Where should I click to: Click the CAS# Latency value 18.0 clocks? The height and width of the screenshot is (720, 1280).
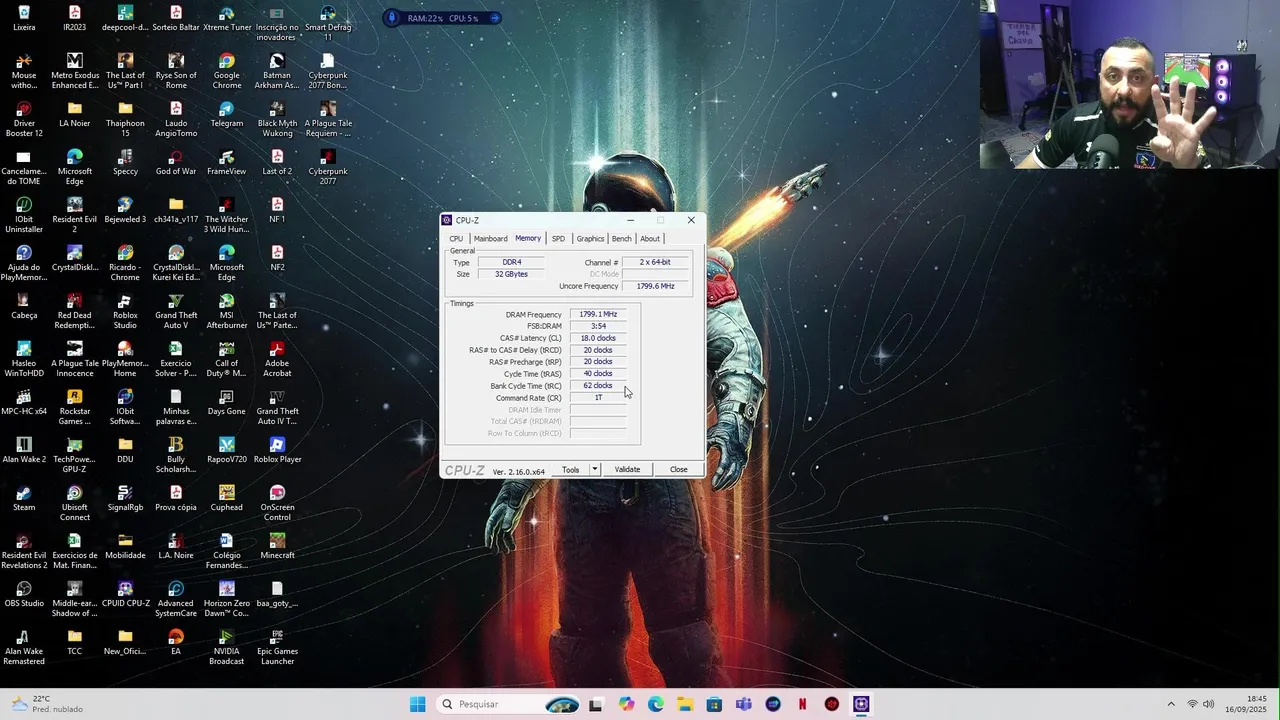coord(598,338)
